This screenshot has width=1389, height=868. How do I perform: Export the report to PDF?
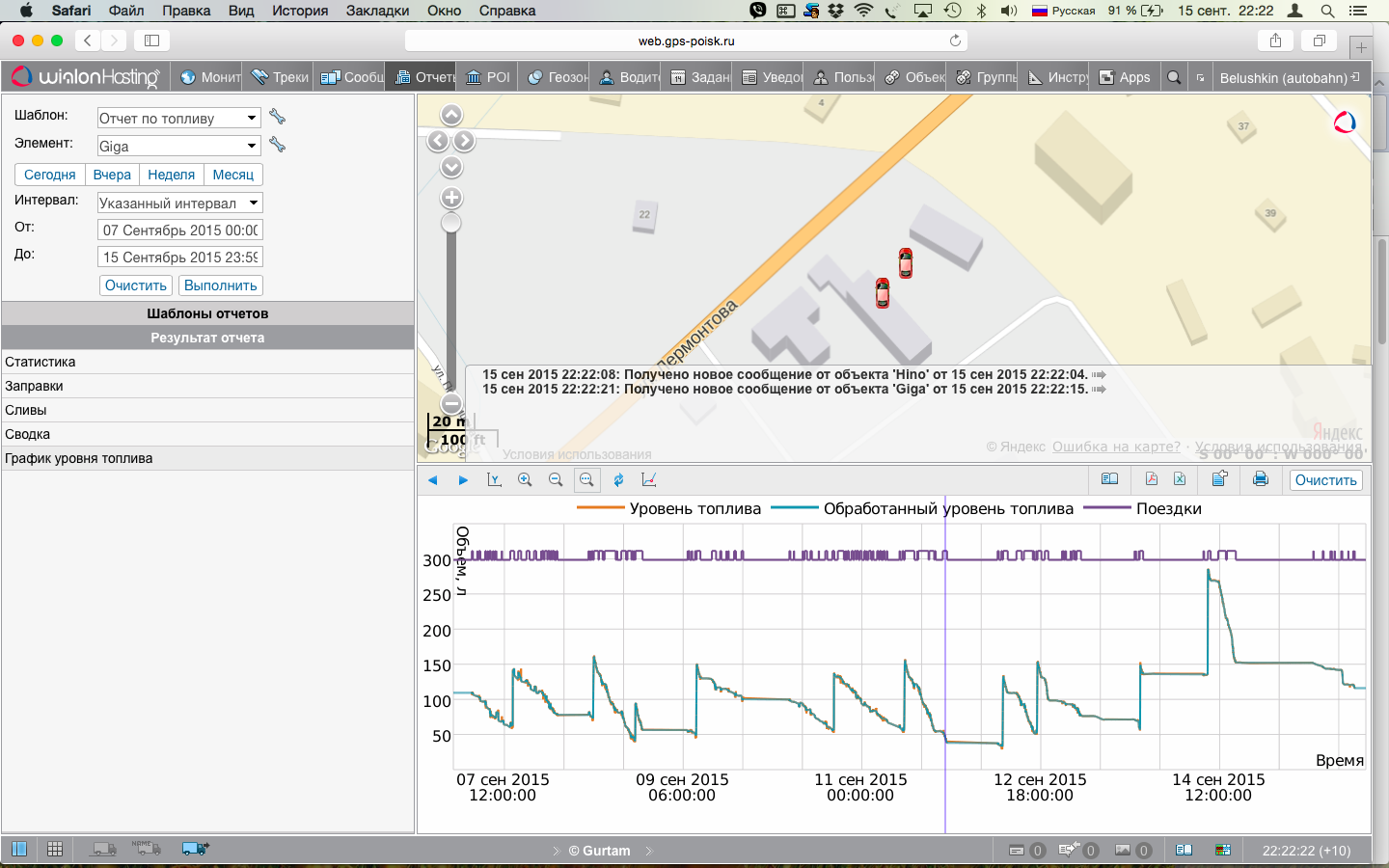click(1151, 479)
